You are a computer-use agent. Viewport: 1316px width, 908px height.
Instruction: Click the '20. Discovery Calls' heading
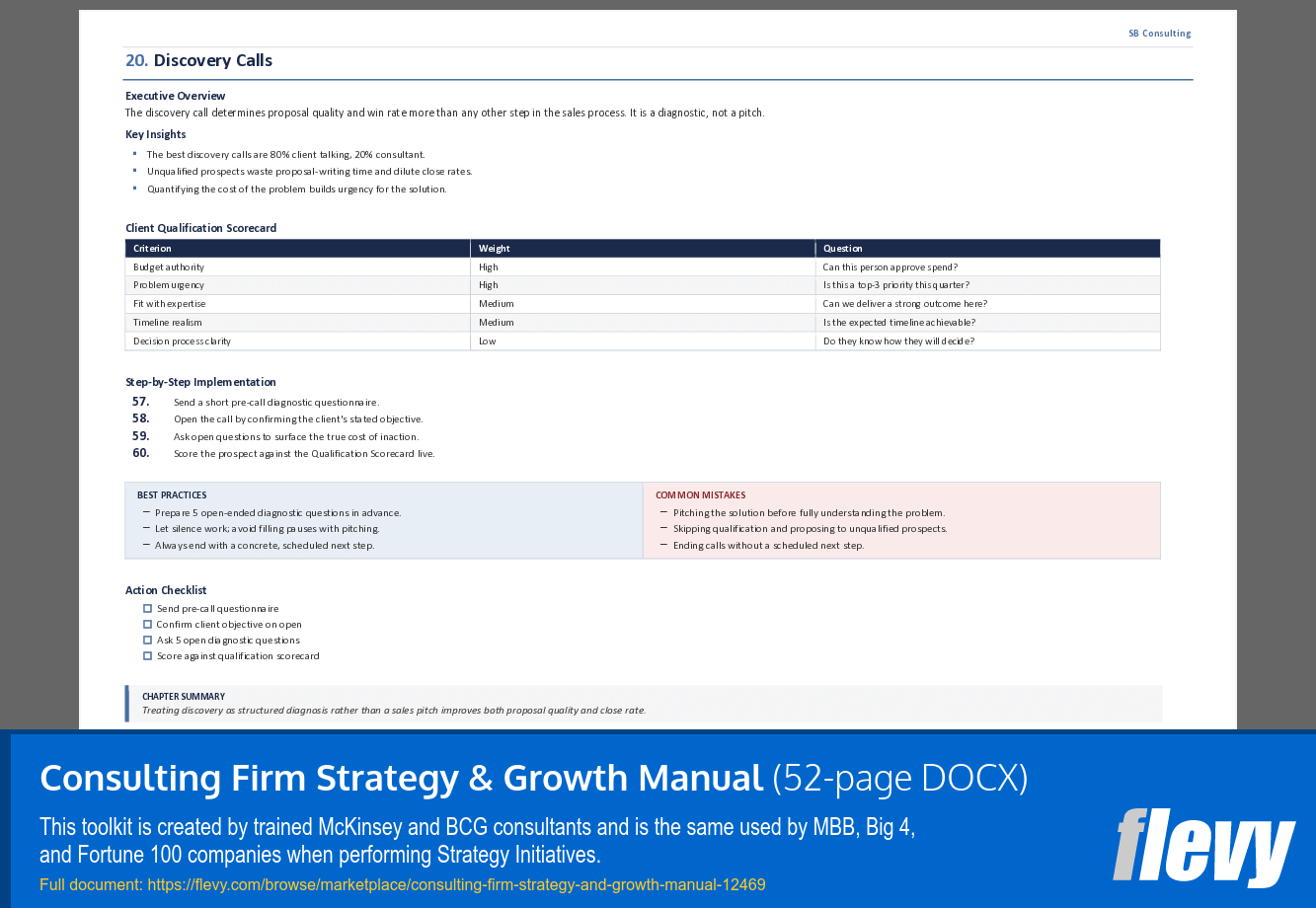198,60
